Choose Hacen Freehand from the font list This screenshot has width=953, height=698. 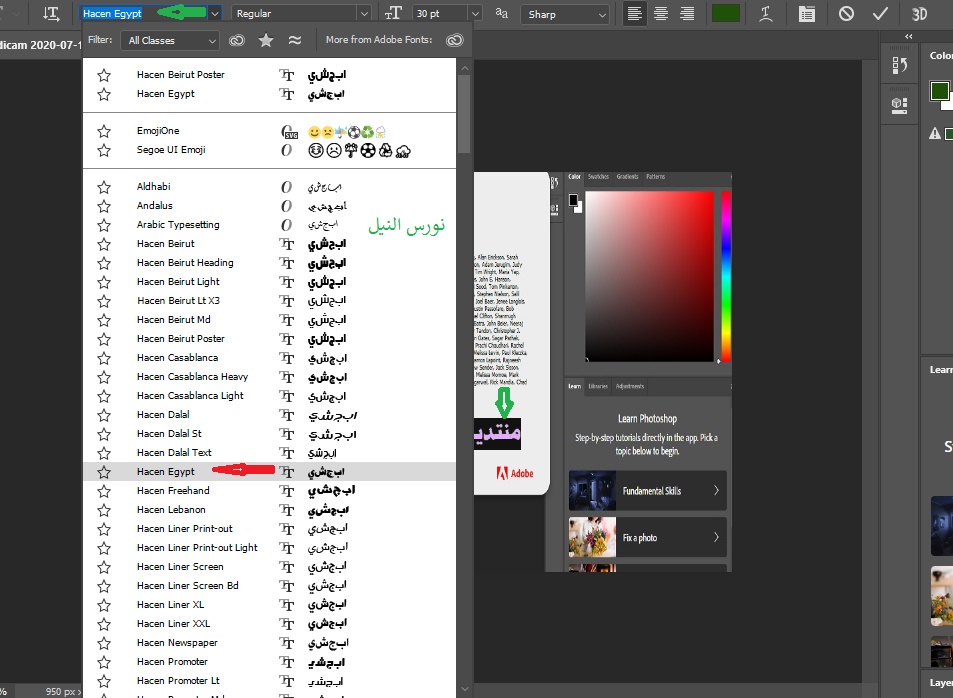tap(173, 491)
